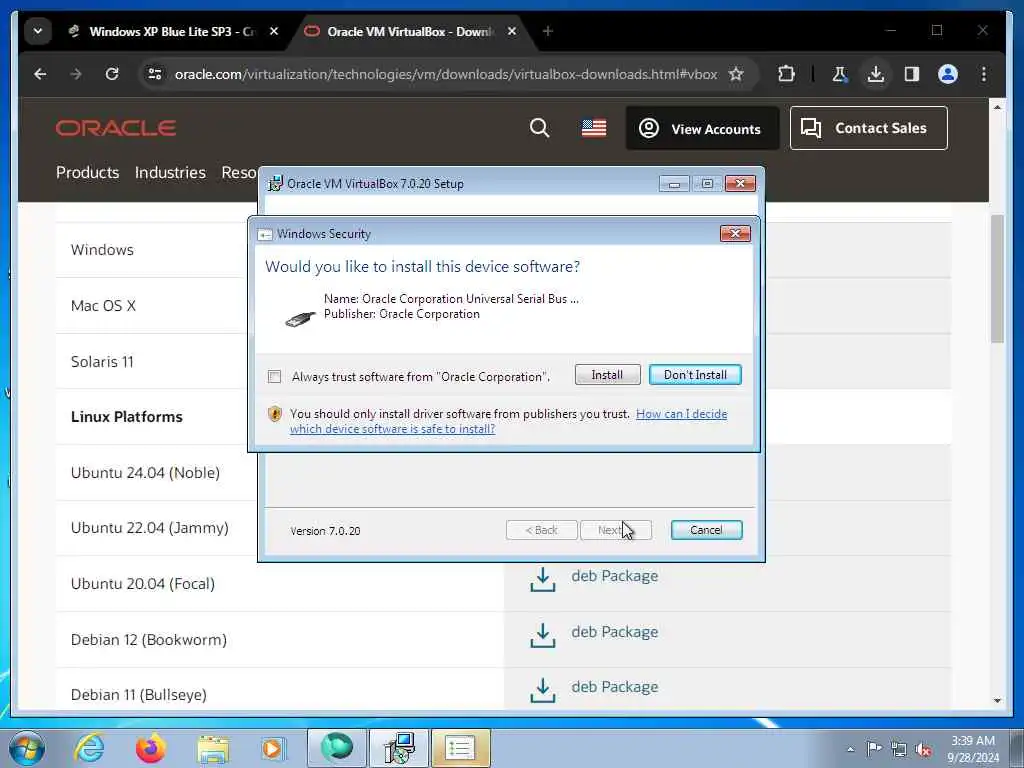The width and height of the screenshot is (1024, 768).
Task: Show hidden system tray icons
Action: click(x=850, y=749)
